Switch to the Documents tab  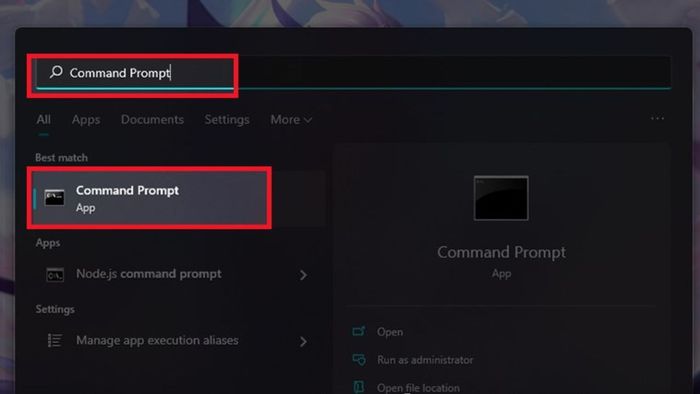[152, 120]
